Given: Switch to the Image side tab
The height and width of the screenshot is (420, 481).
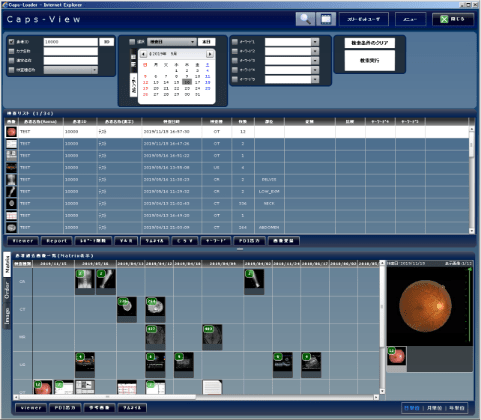Looking at the screenshot, I should [7, 316].
